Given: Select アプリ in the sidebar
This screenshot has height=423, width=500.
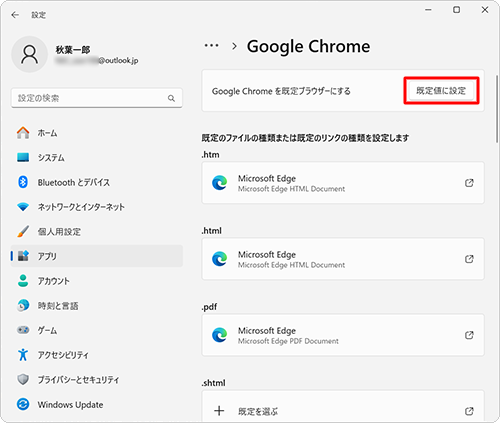Looking at the screenshot, I should 97,256.
